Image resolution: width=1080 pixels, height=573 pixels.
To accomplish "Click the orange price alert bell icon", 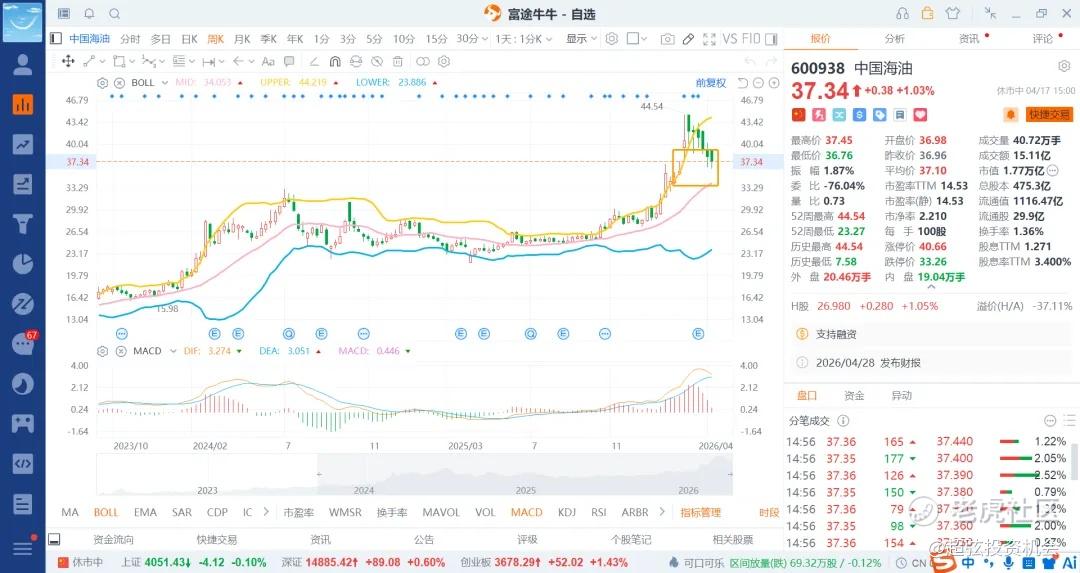I will click(1011, 114).
